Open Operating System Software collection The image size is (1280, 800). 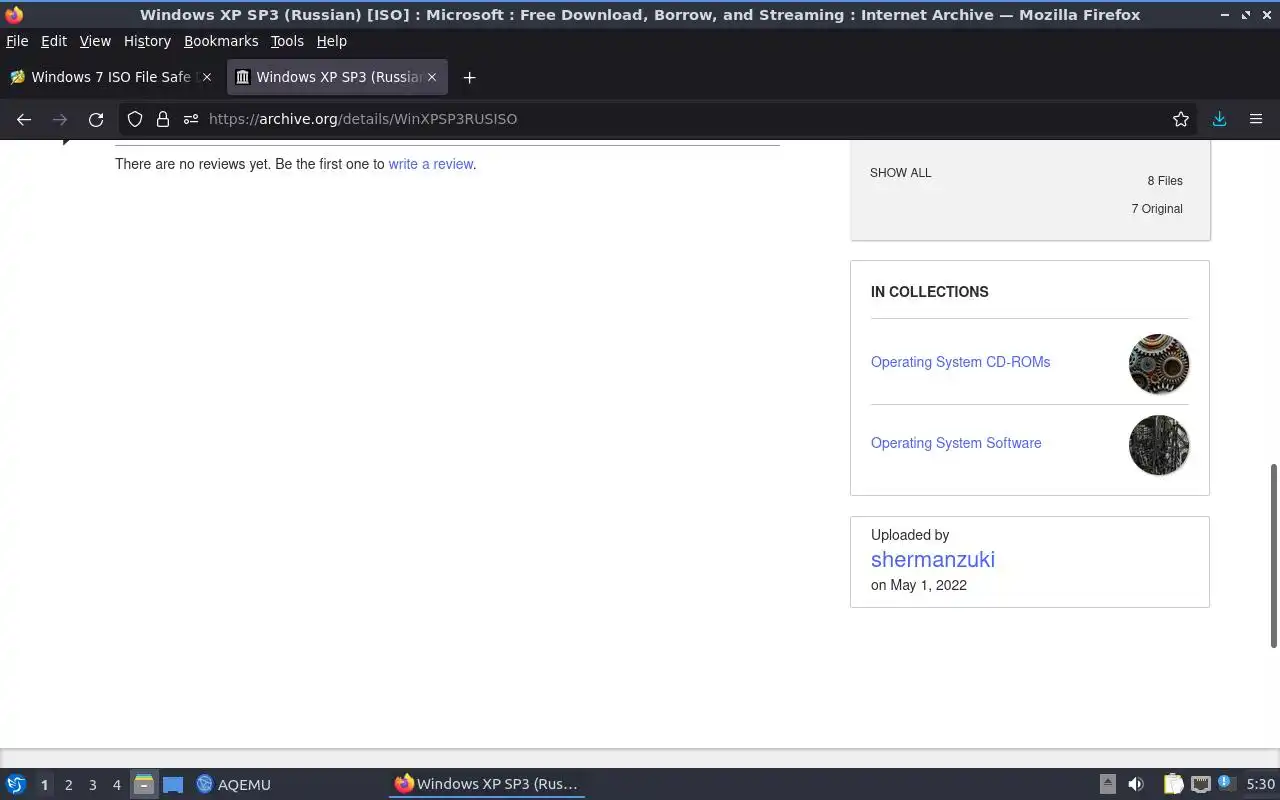(956, 443)
